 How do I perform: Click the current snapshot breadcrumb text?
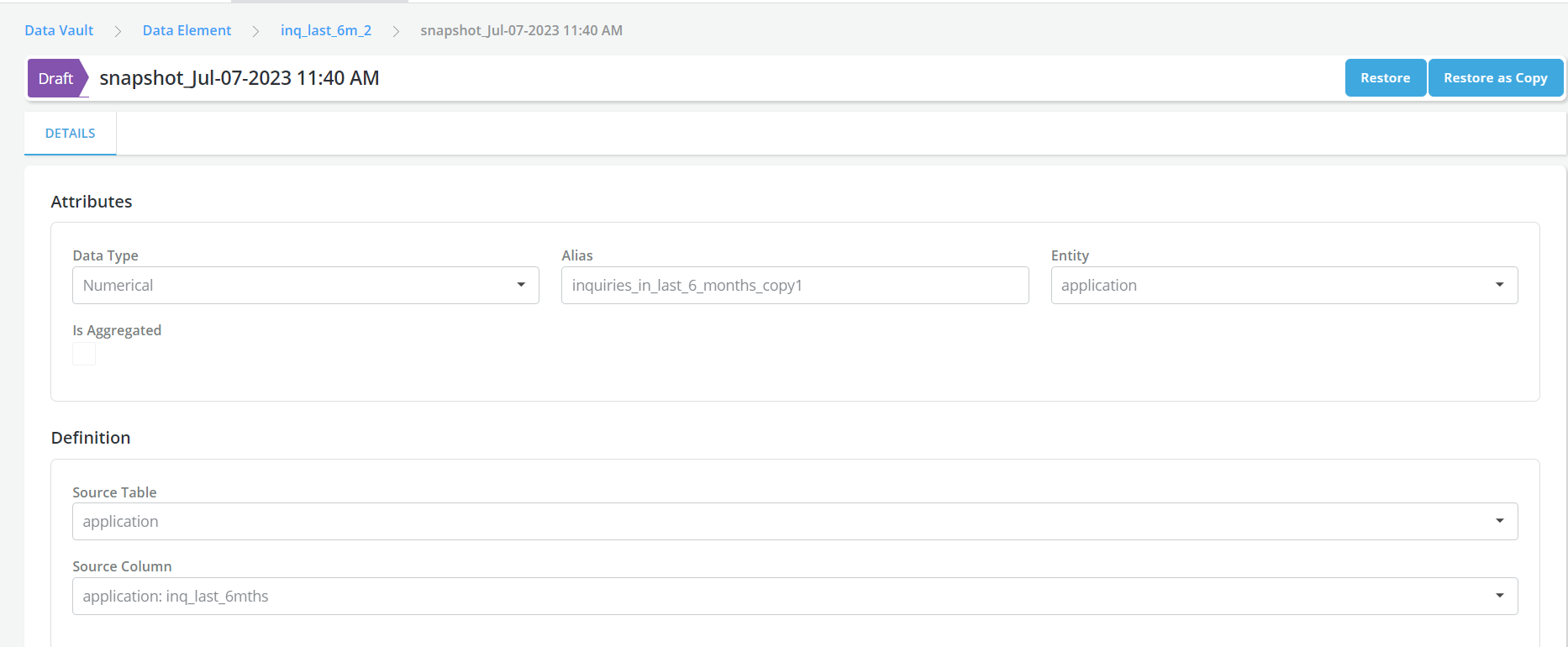[521, 30]
